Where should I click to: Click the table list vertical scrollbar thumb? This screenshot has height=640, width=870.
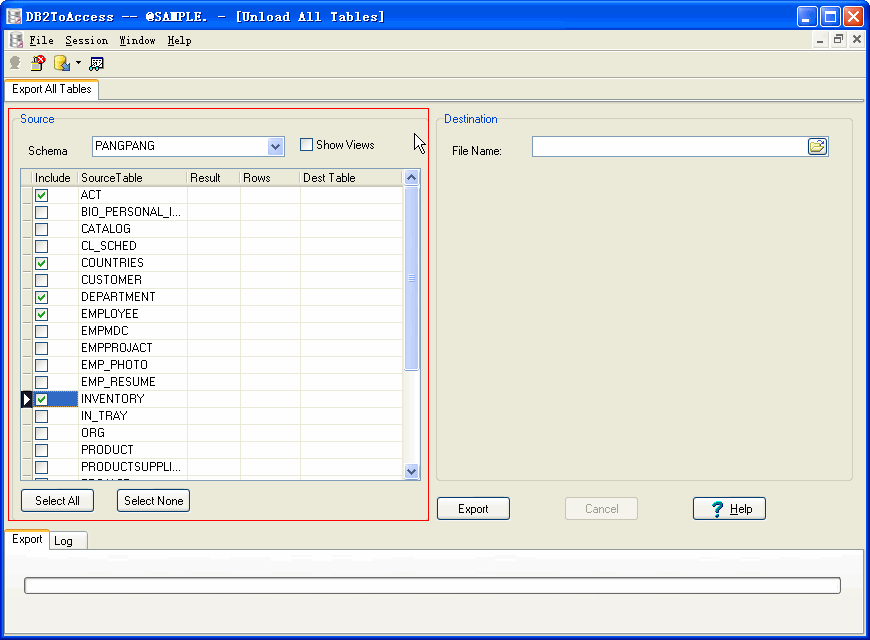point(411,278)
